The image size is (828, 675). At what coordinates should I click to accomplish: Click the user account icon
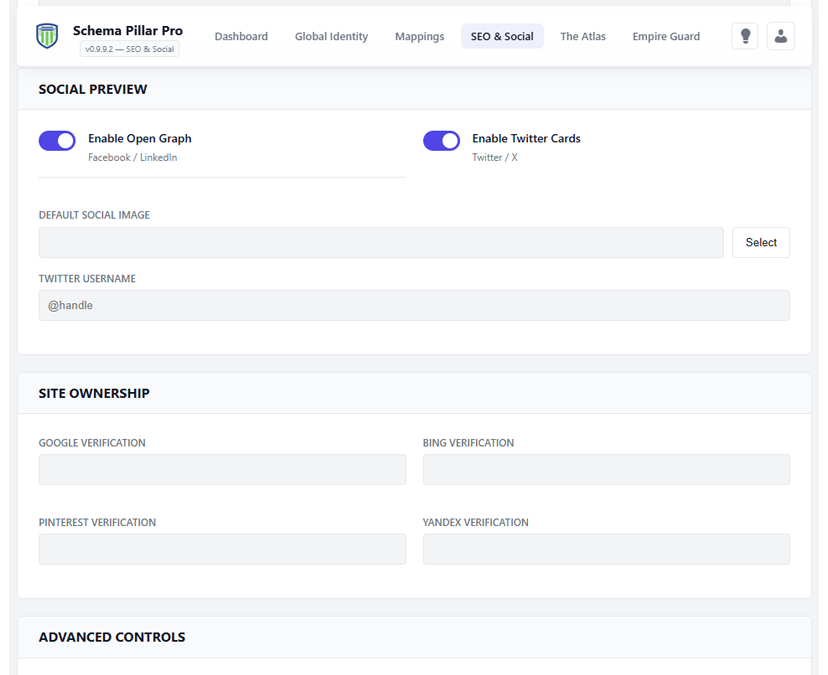tap(781, 36)
